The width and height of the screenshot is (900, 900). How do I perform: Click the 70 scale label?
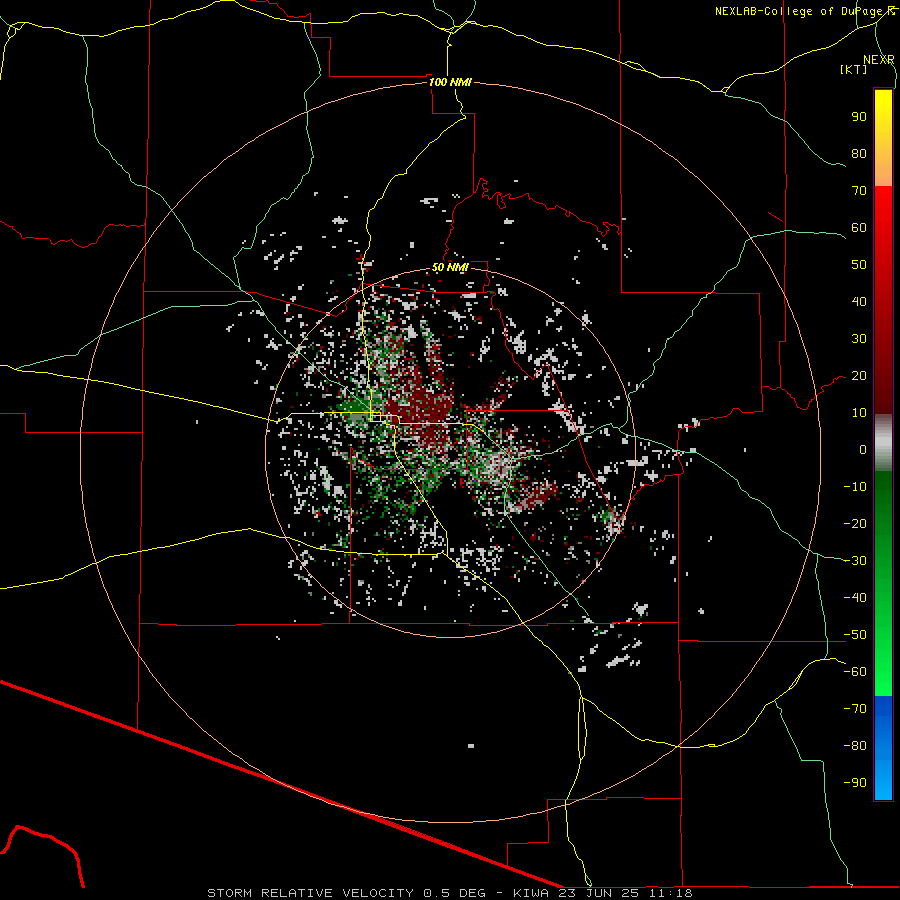[x=859, y=191]
